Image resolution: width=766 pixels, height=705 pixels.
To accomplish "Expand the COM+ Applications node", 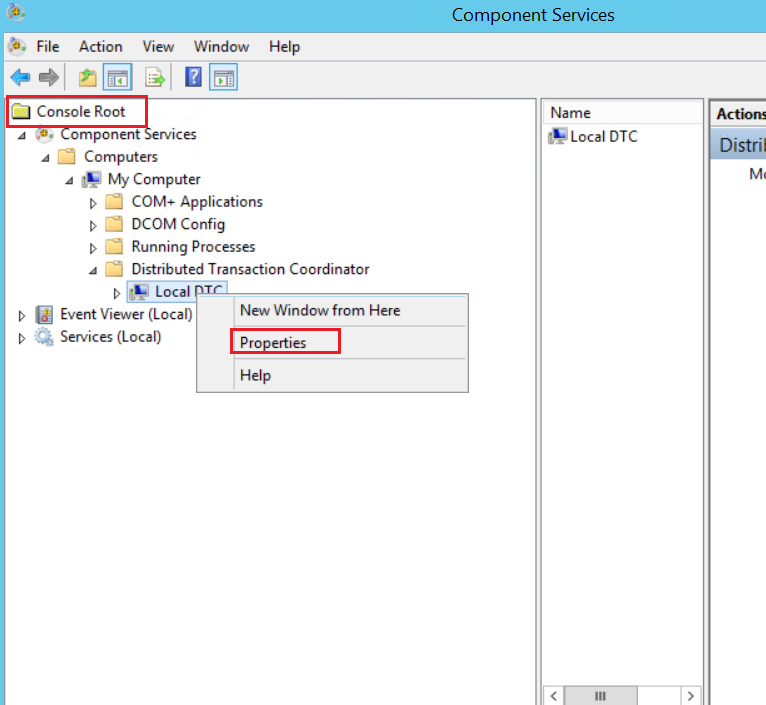I will pos(93,203).
